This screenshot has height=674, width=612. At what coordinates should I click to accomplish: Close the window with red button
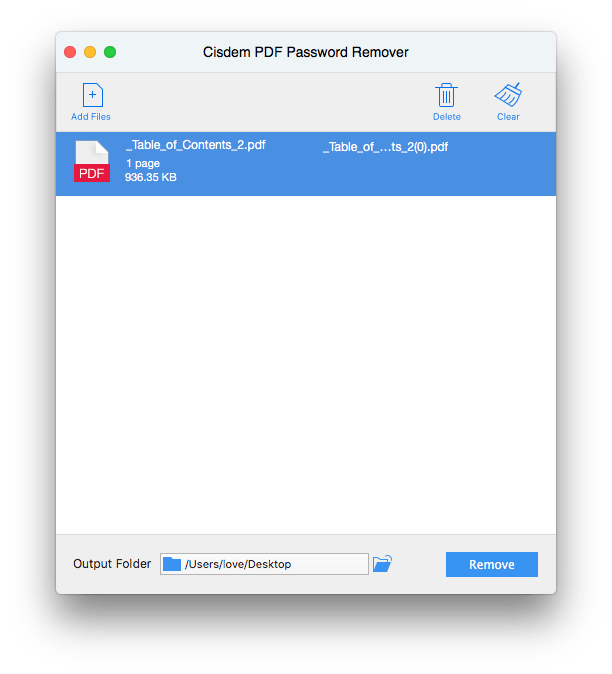pyautogui.click(x=70, y=52)
